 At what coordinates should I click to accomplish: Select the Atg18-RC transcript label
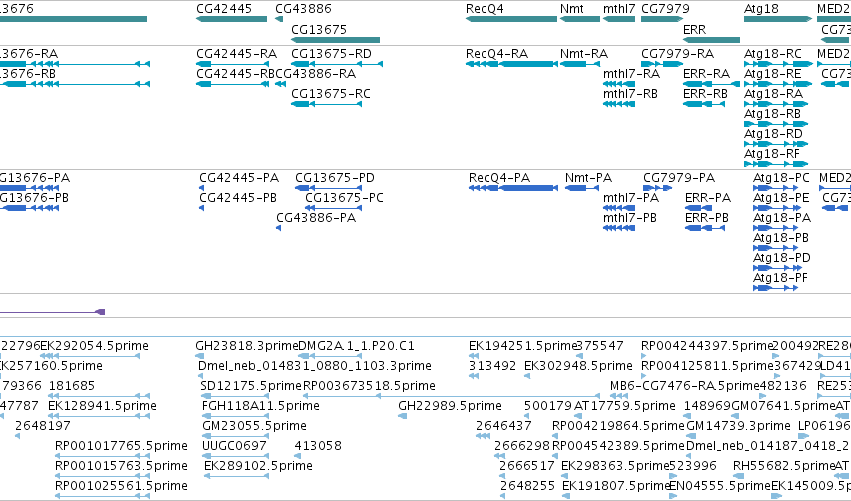pos(772,54)
